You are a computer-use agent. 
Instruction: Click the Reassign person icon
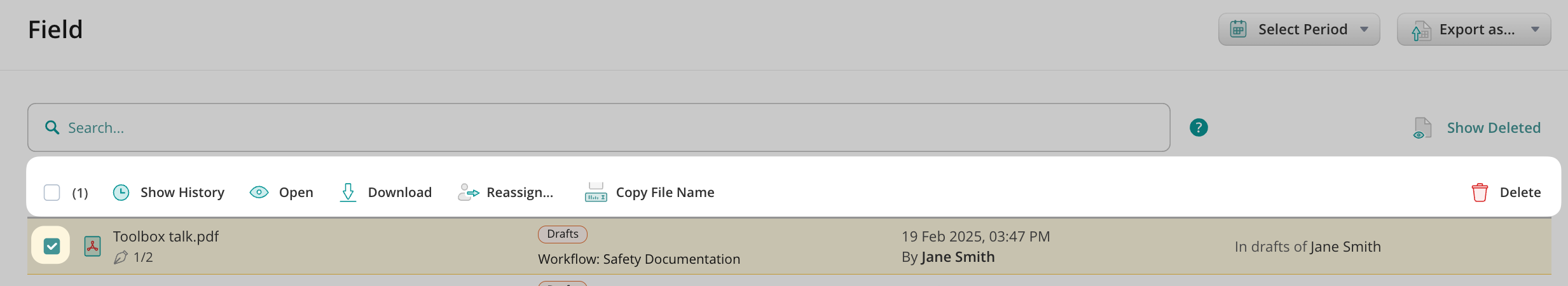[x=468, y=192]
